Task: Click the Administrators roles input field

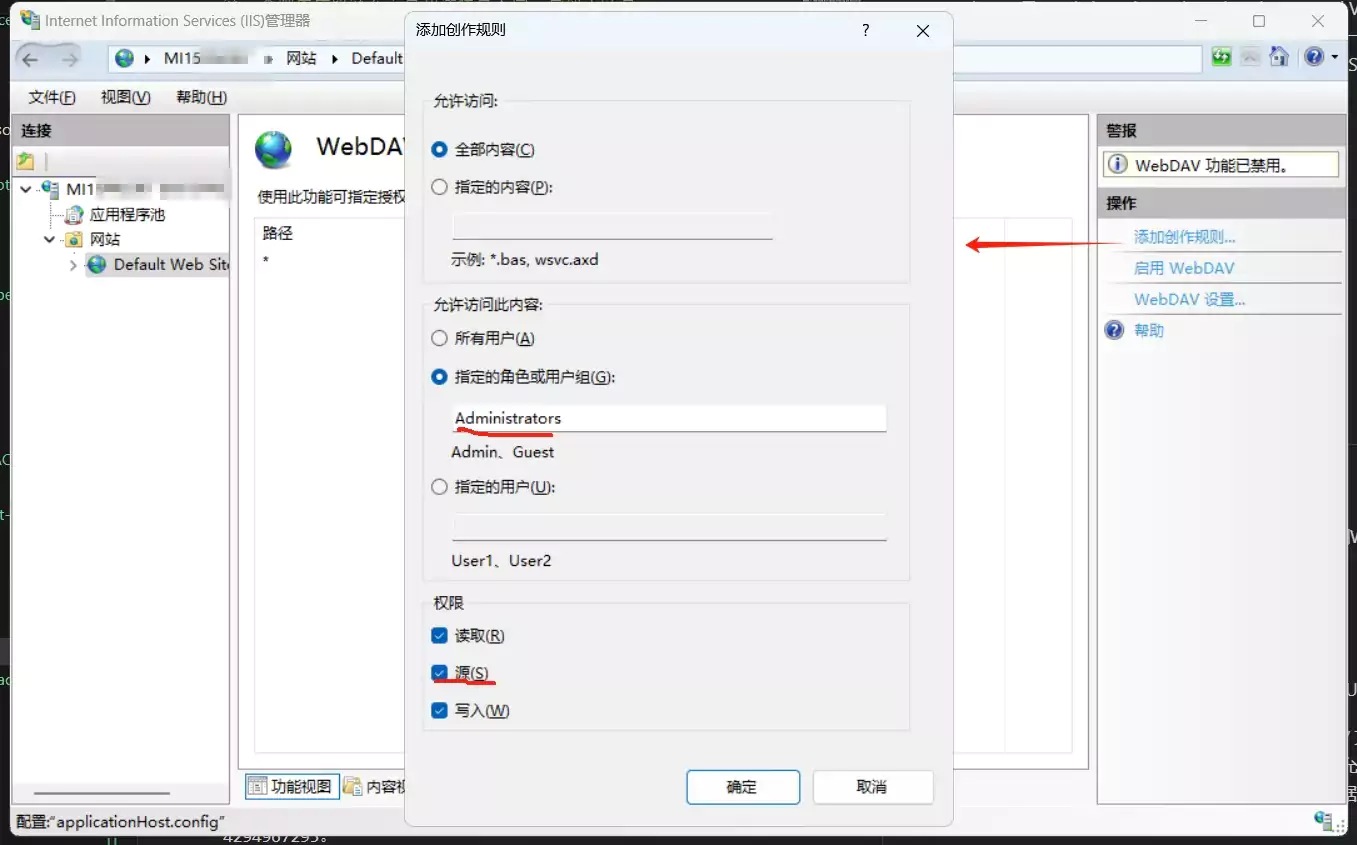Action: click(x=669, y=418)
